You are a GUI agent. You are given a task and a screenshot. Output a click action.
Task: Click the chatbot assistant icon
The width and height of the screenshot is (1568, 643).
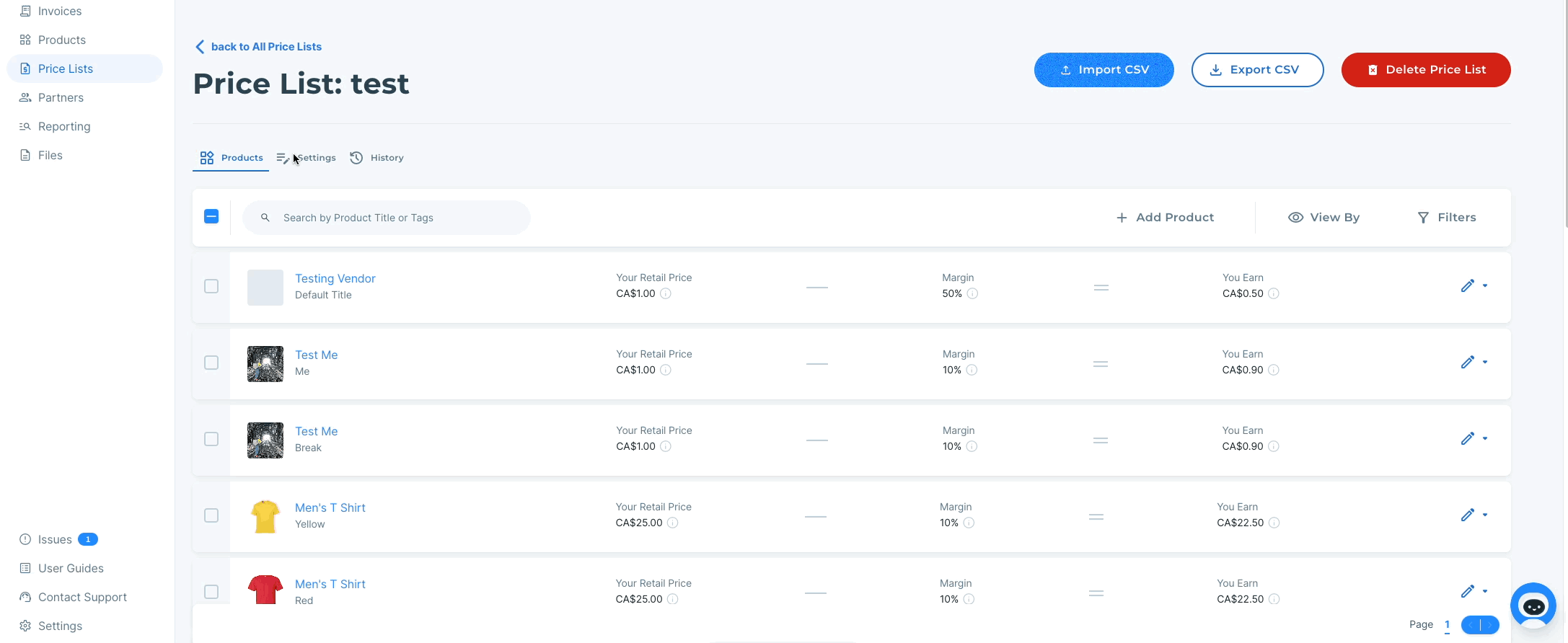tap(1533, 606)
